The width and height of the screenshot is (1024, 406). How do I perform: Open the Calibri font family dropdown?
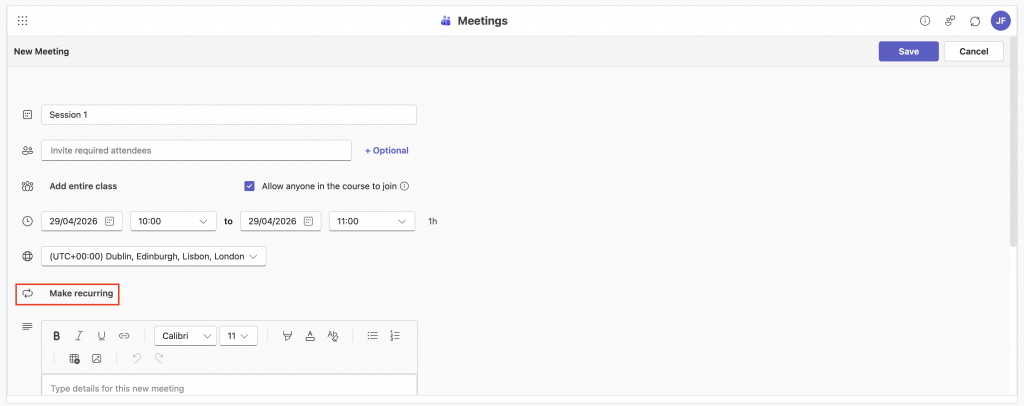(185, 336)
